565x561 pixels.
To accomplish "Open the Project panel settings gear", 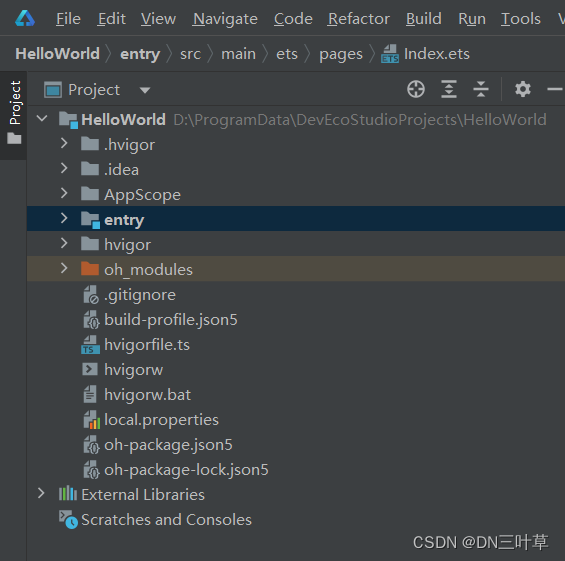I will click(x=522, y=89).
